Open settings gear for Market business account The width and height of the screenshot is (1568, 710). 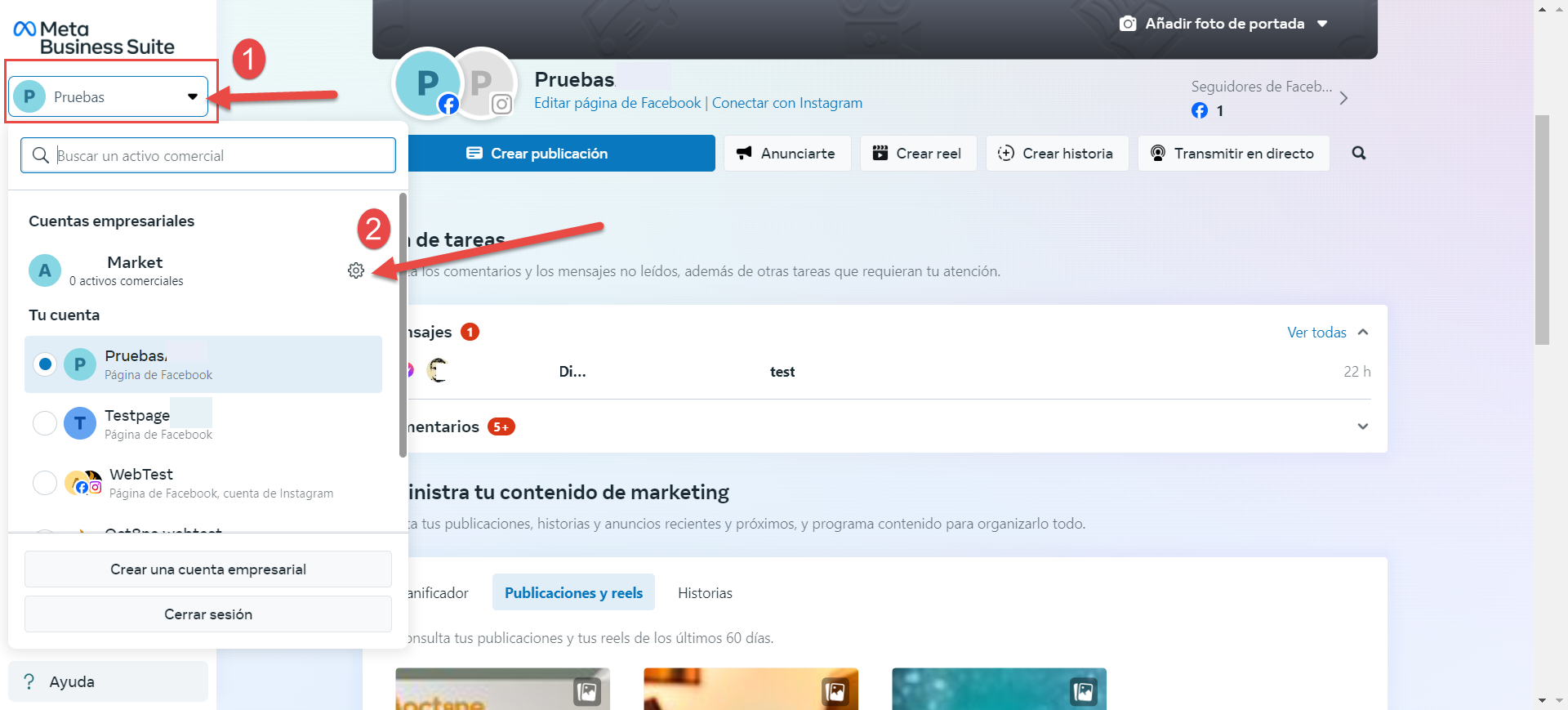(355, 270)
